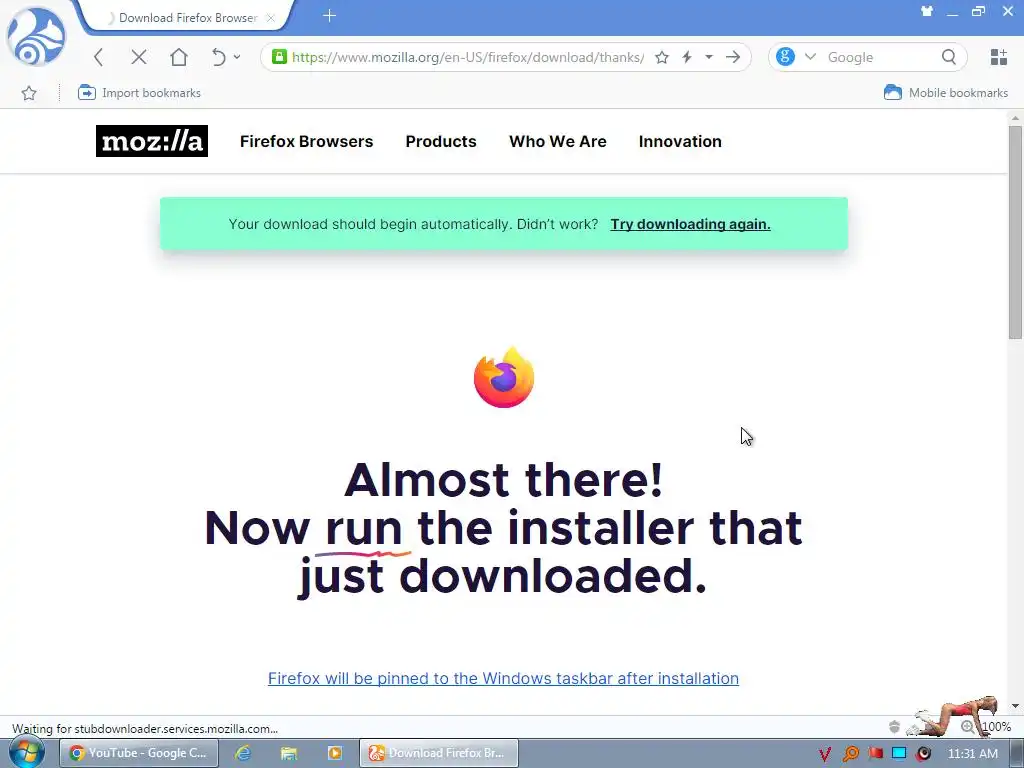Open the Products menu

tap(441, 142)
